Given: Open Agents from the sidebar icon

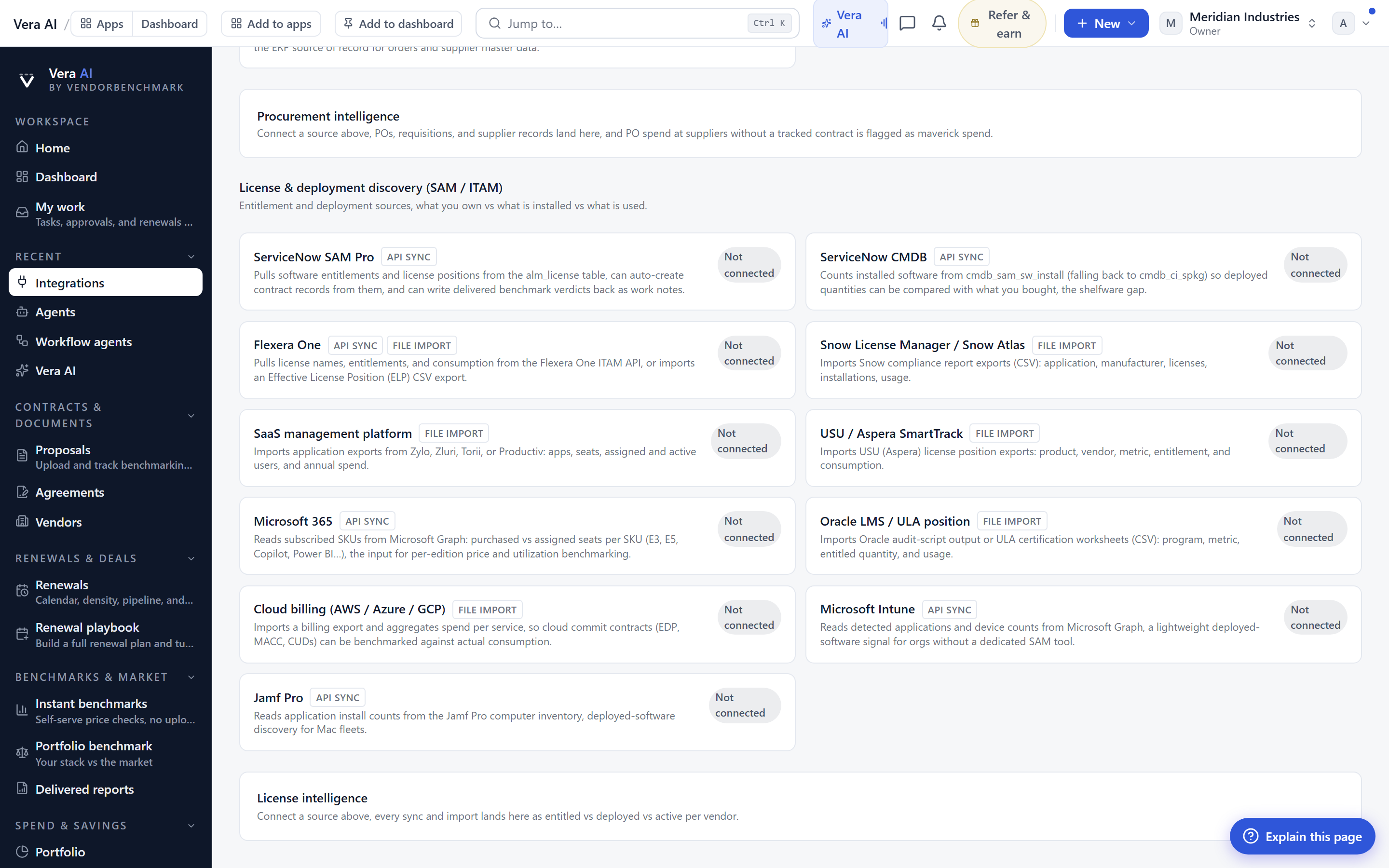Looking at the screenshot, I should (22, 312).
